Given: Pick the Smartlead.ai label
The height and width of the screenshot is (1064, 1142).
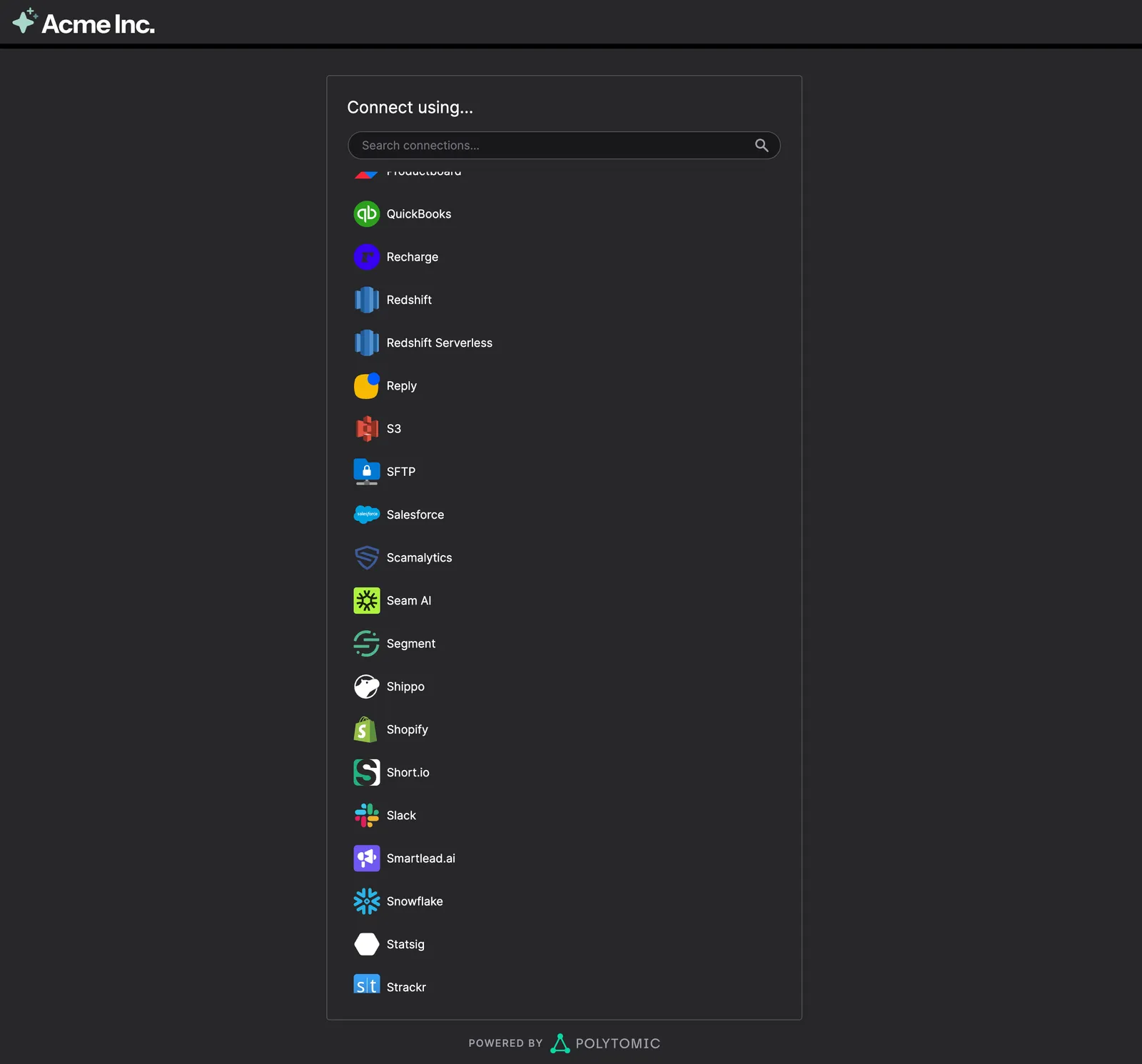Looking at the screenshot, I should (x=421, y=858).
